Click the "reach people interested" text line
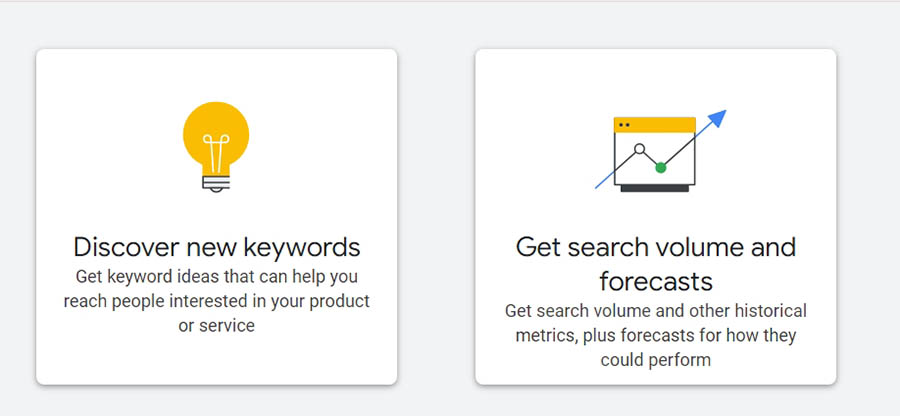Viewport: 900px width, 416px height. tap(216, 301)
